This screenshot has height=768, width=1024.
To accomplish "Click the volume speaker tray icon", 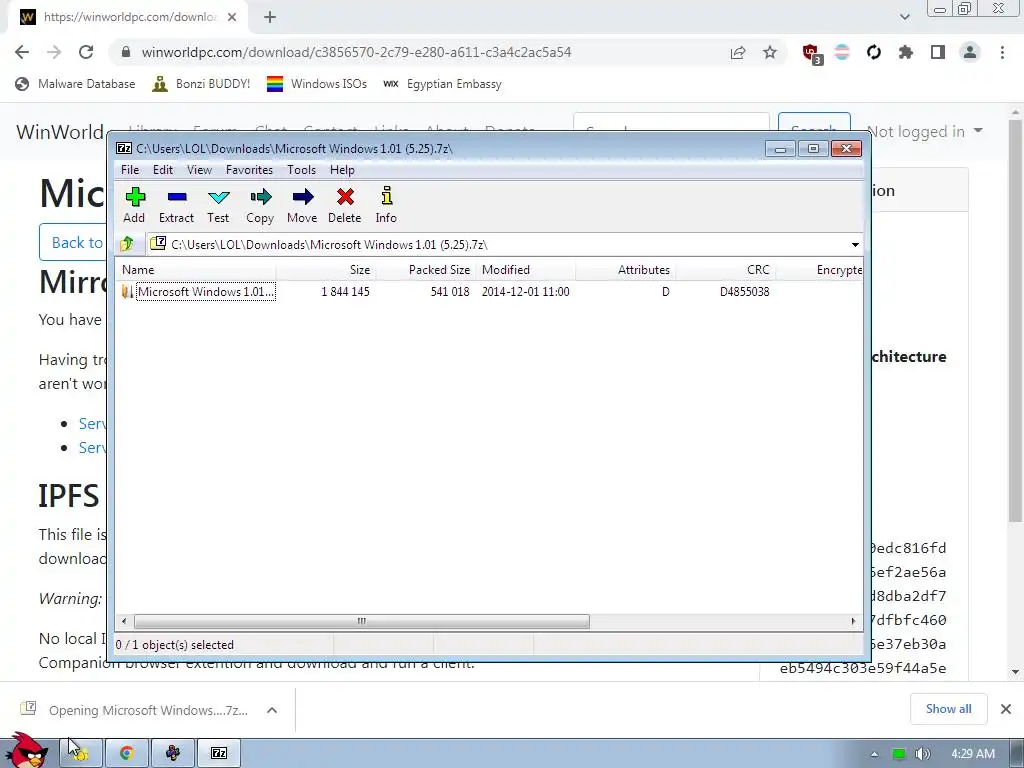I will click(922, 754).
